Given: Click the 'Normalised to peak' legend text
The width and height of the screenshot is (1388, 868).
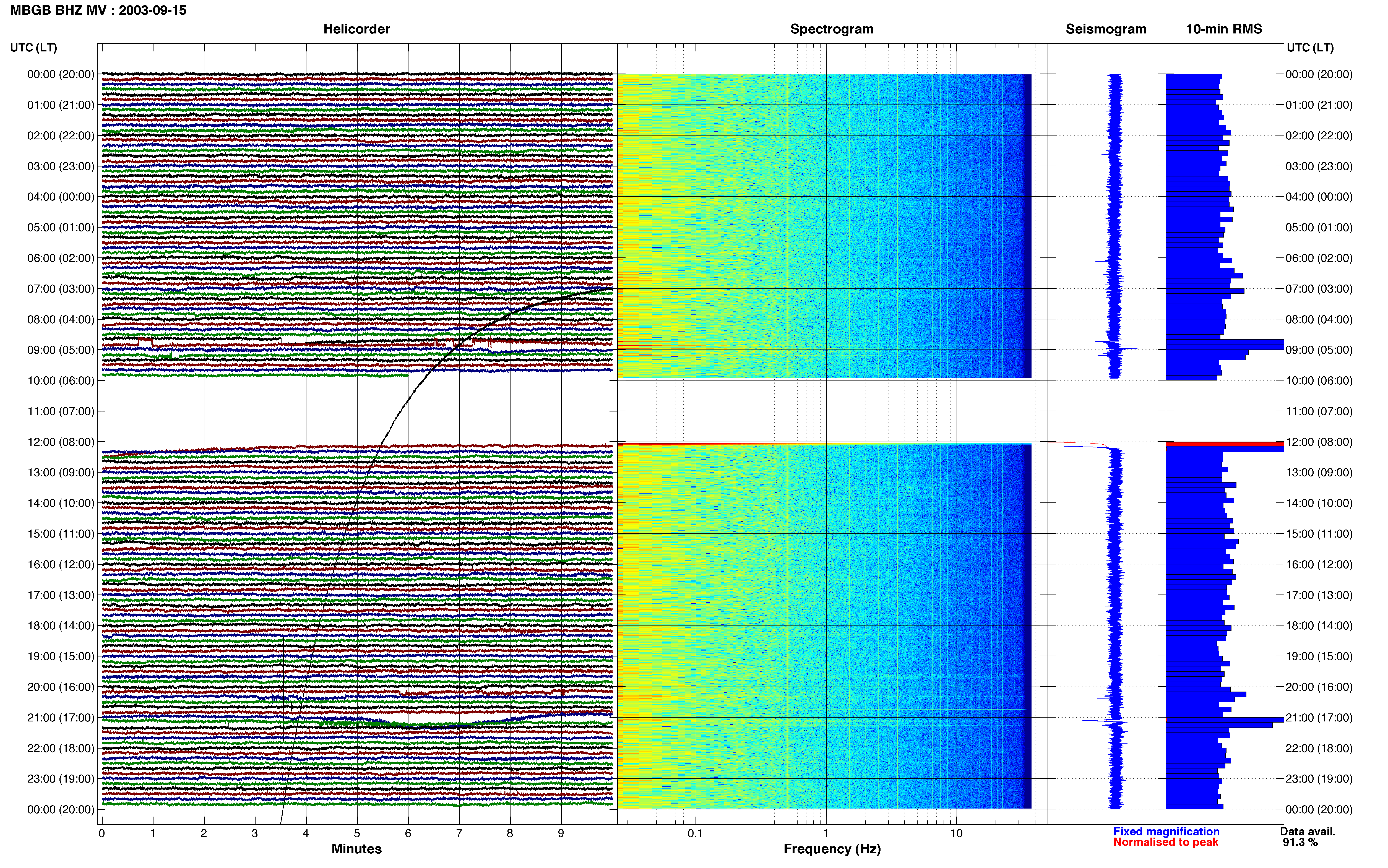Looking at the screenshot, I should click(1165, 842).
